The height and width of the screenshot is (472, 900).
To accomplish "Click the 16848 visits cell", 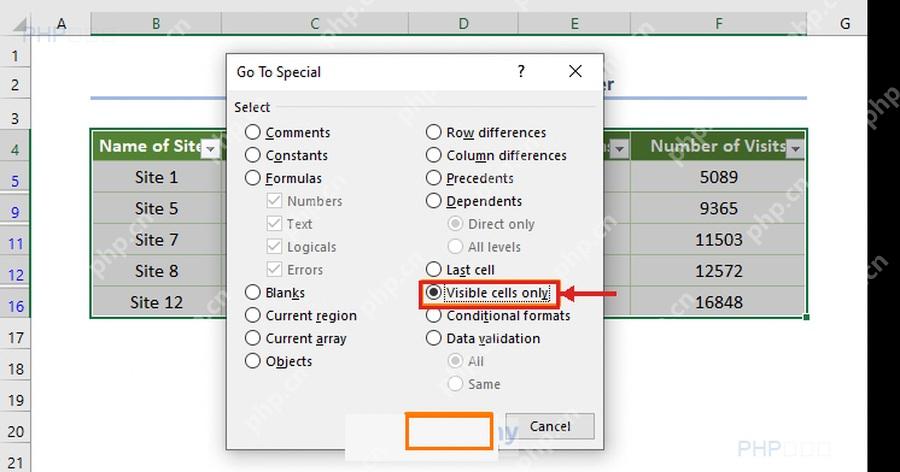I will tap(719, 302).
